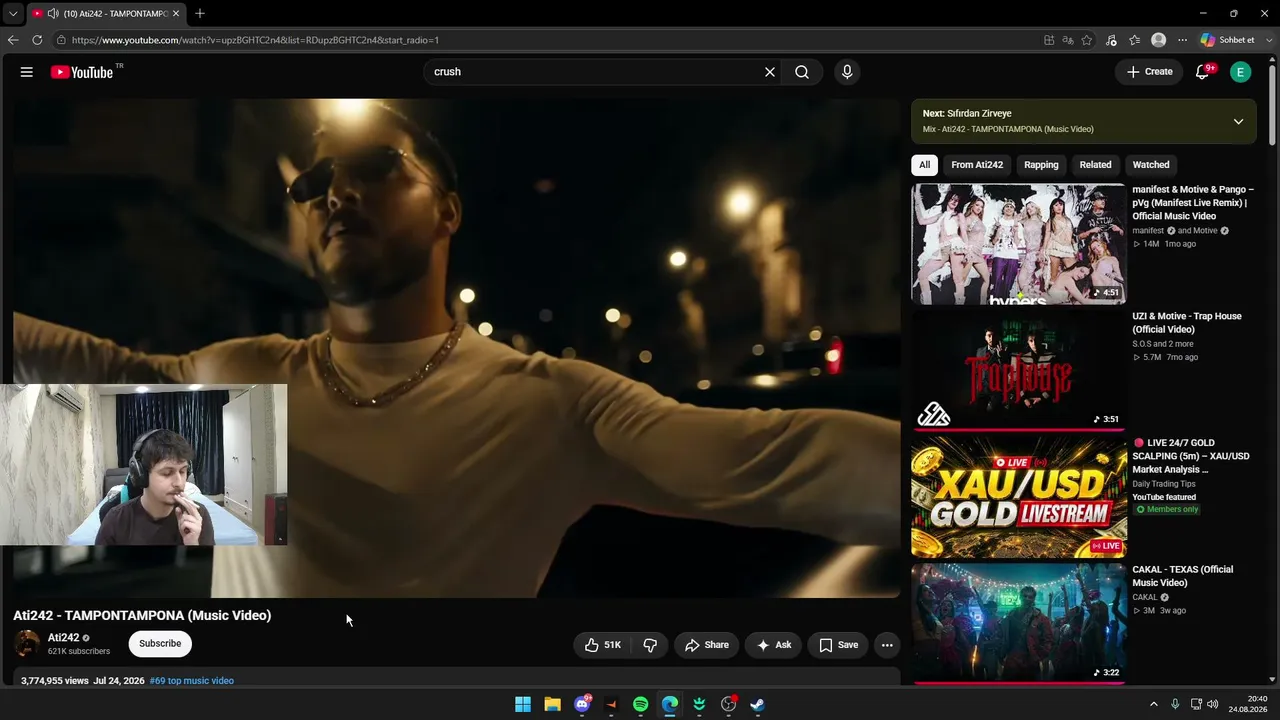Mute the tab via its speaker icon
The height and width of the screenshot is (720, 1280).
tap(51, 14)
